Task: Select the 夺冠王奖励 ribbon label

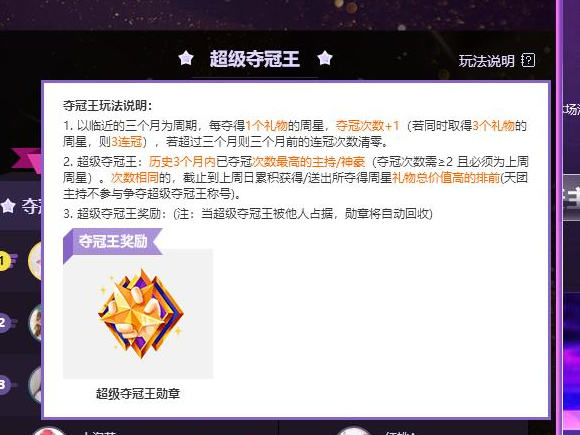Action: coord(113,241)
